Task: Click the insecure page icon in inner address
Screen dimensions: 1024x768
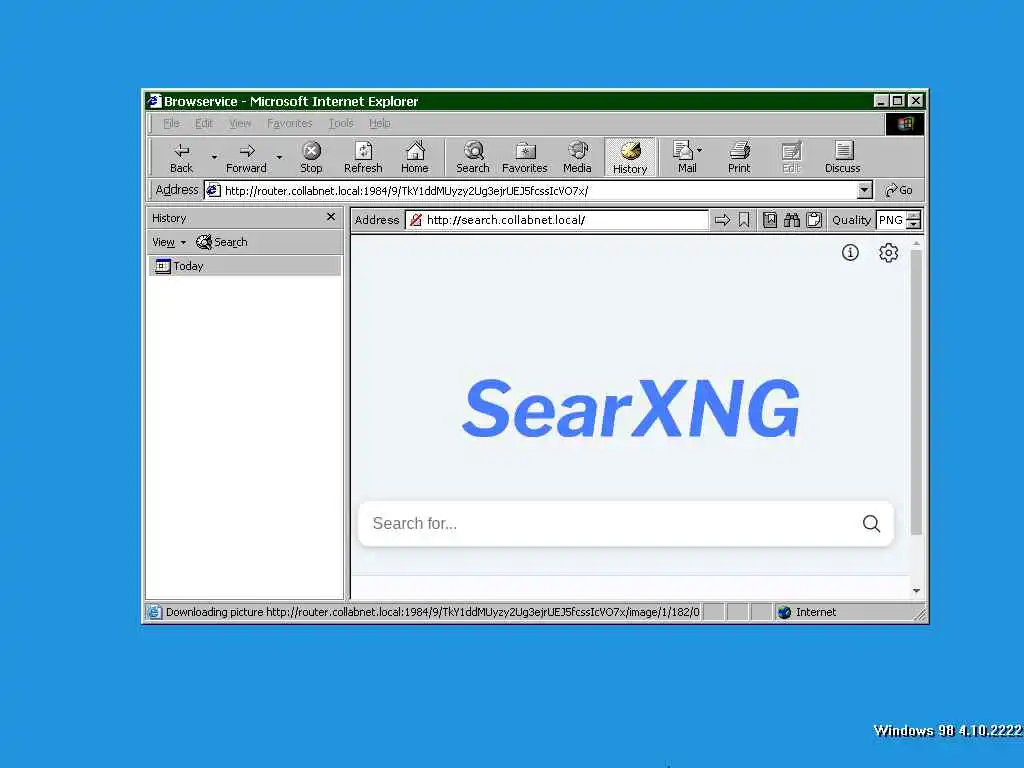Action: click(415, 220)
